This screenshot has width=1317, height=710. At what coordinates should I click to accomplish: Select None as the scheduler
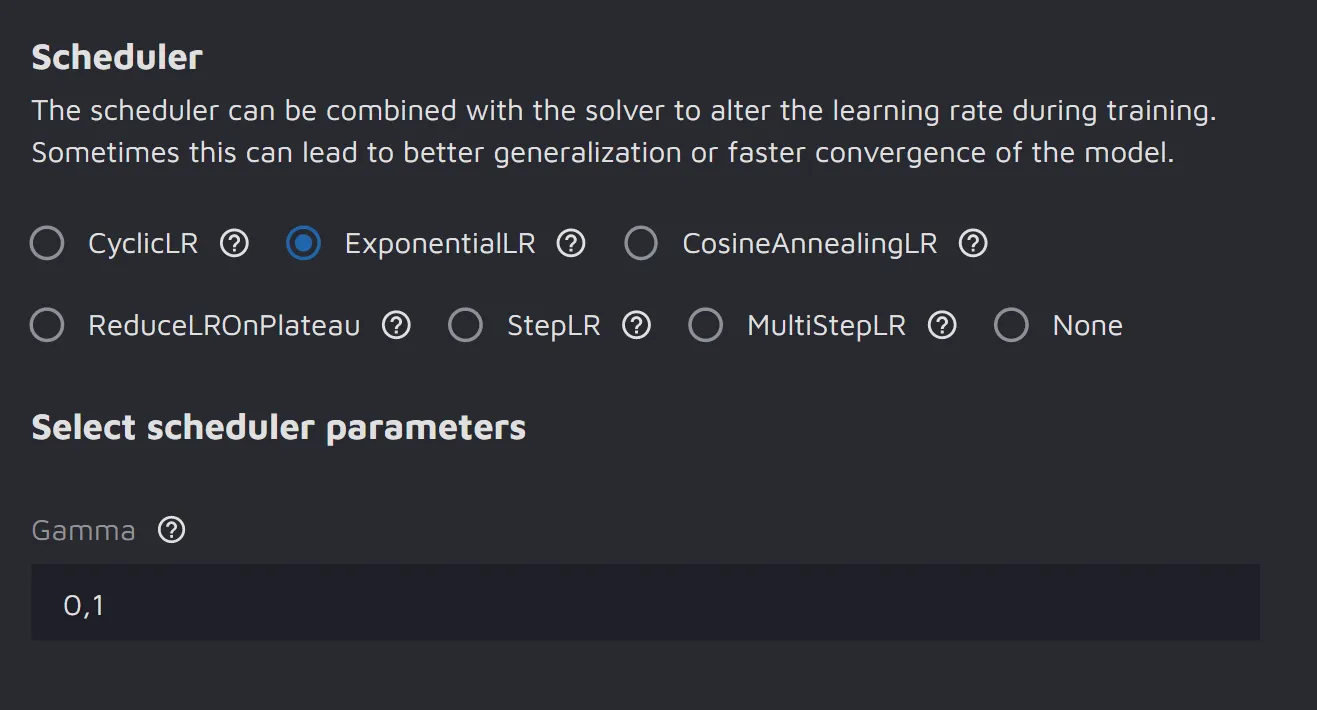coord(1011,325)
